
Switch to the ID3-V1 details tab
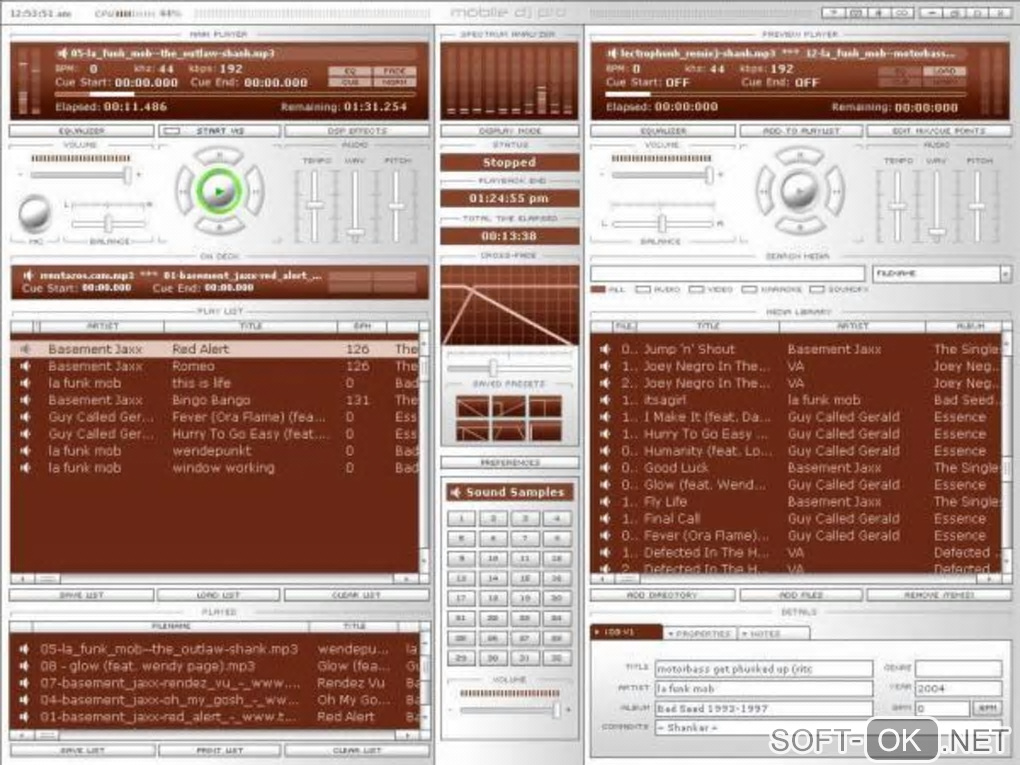(x=626, y=632)
